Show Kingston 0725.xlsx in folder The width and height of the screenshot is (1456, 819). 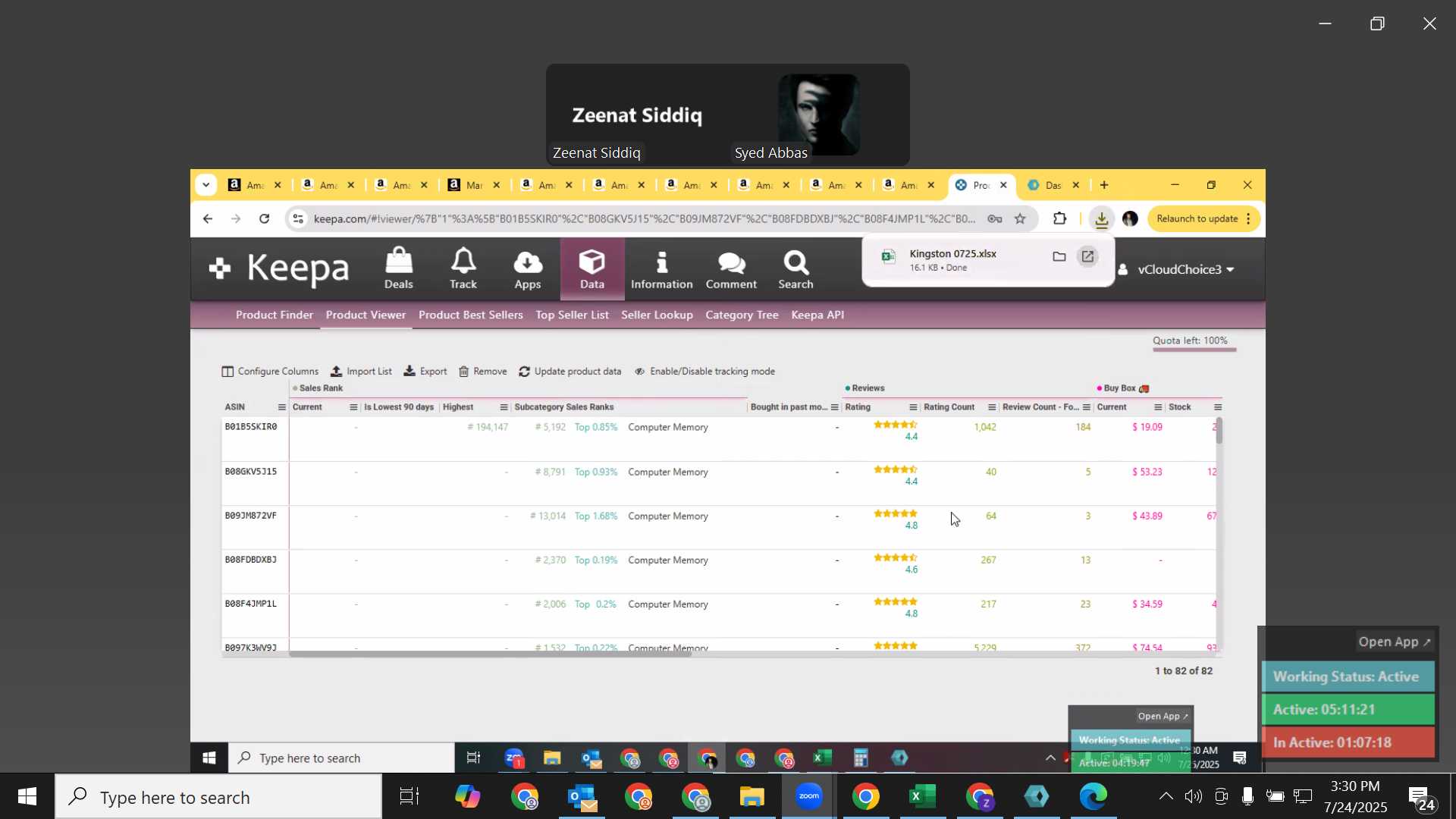tap(1059, 256)
